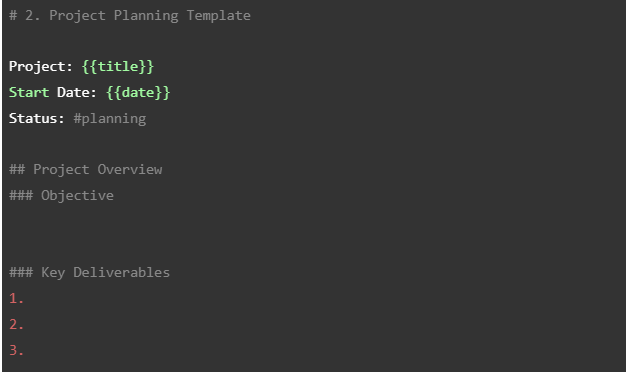The height and width of the screenshot is (372, 626).
Task: Click the word 'Date:' in Start Date line
Action: (x=77, y=92)
